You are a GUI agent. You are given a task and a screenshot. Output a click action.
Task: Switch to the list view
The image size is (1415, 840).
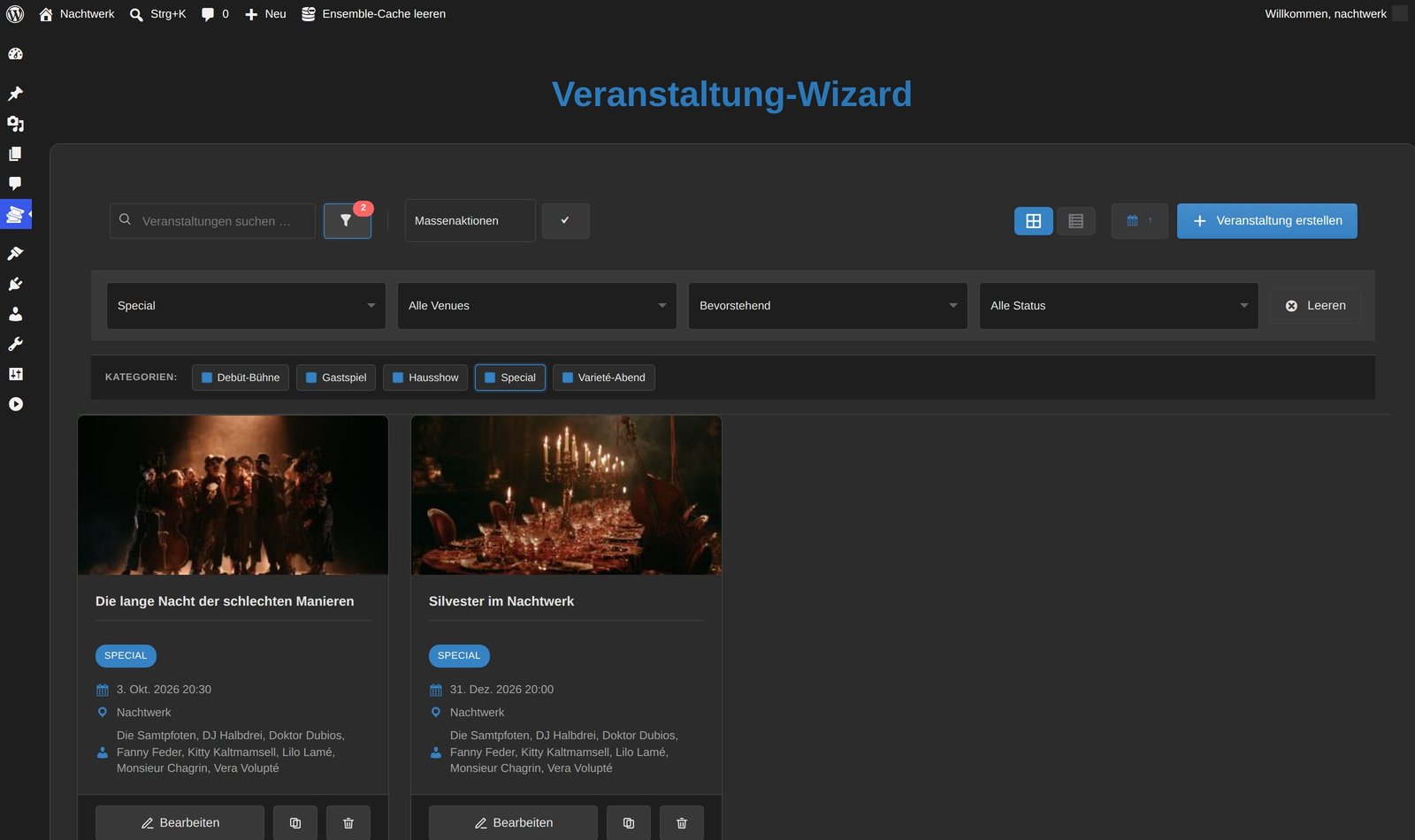(x=1075, y=221)
